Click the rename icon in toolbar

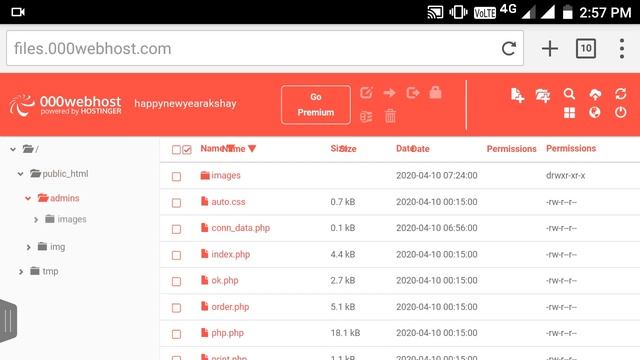pos(366,117)
